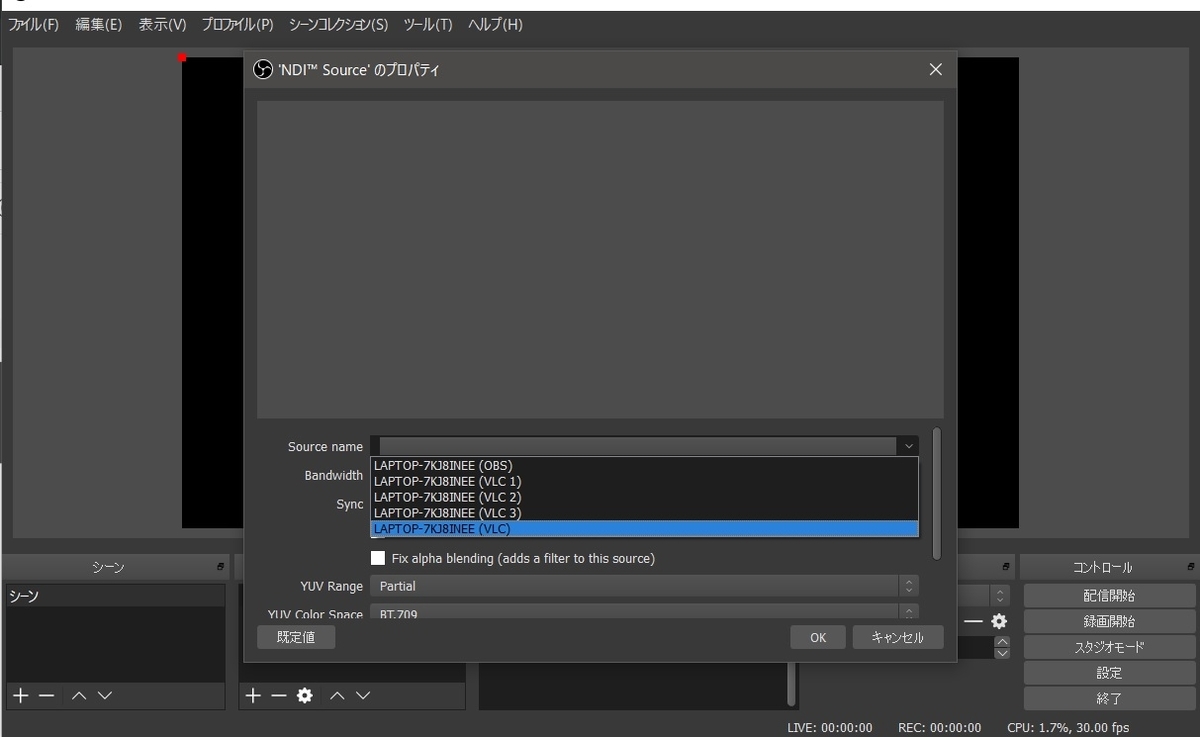Enable Fix alpha blending checkbox
The image size is (1200, 737).
pyautogui.click(x=378, y=558)
